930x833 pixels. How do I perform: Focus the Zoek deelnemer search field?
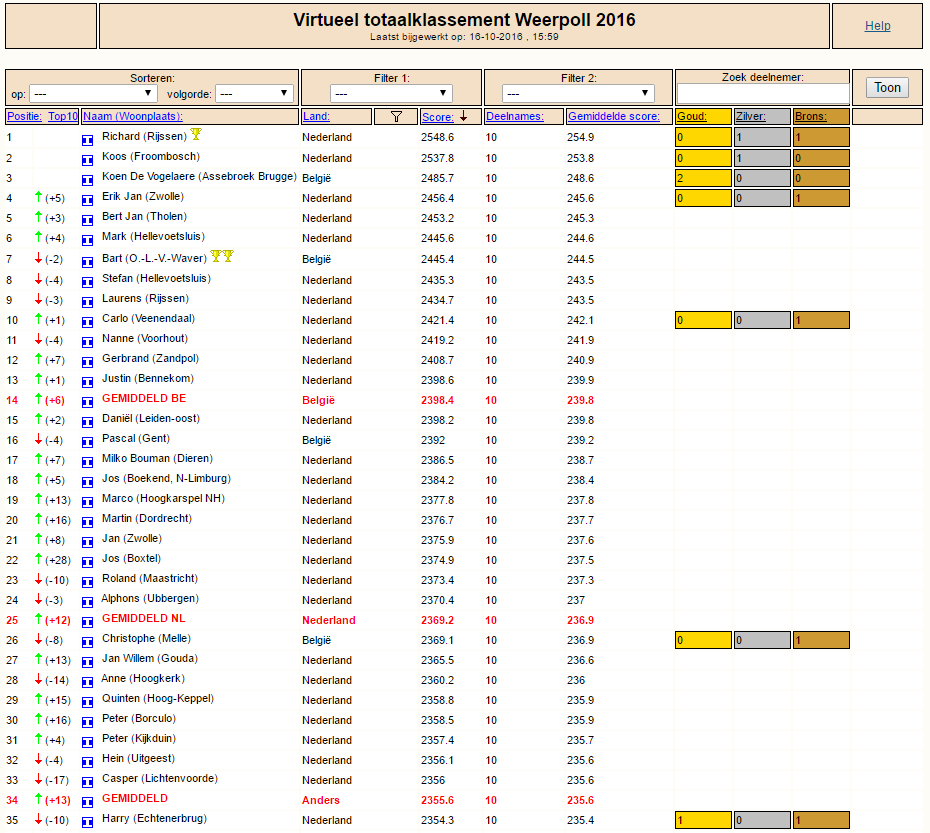[x=763, y=93]
